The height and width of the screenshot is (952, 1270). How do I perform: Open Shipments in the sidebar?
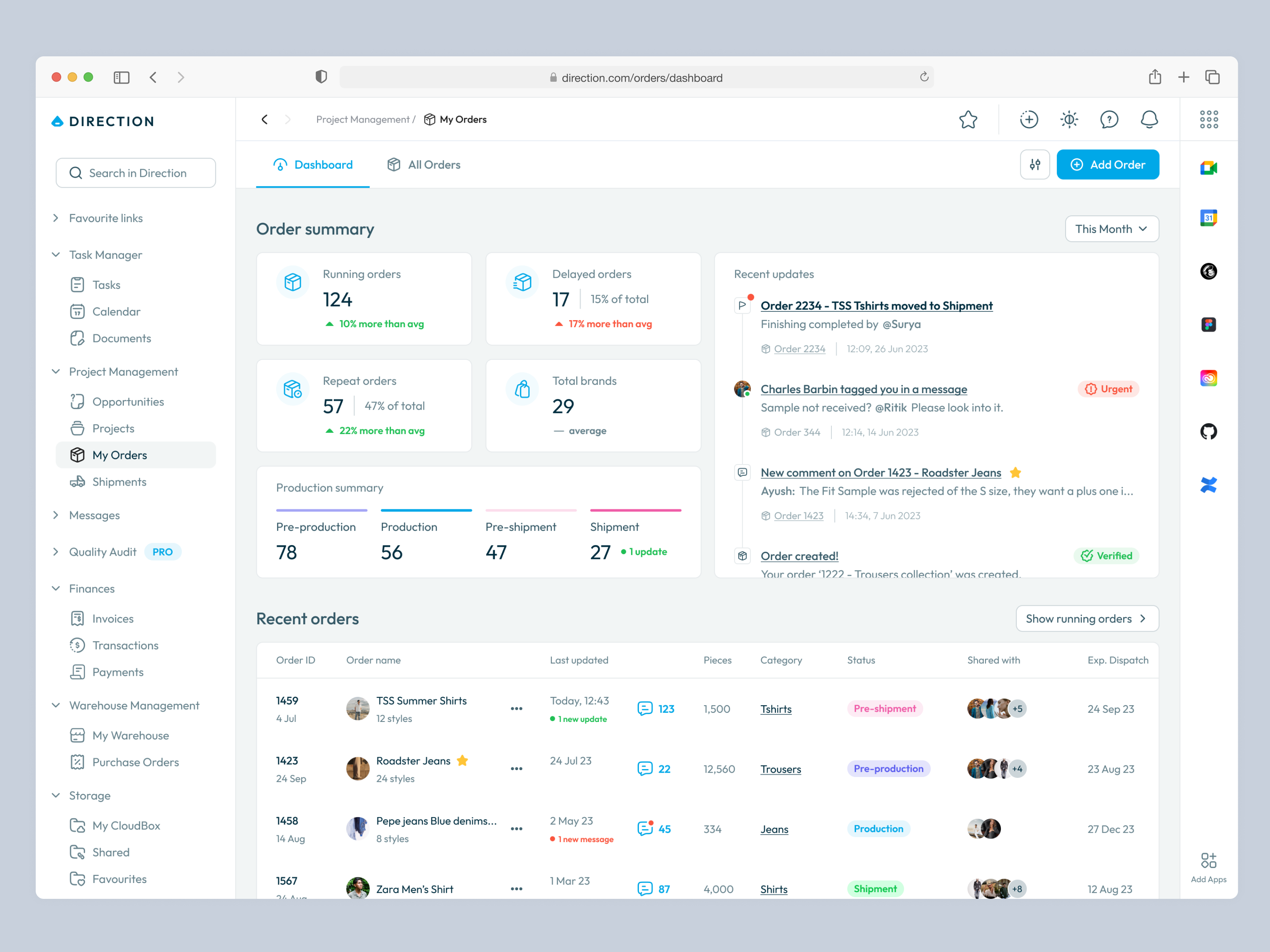[119, 482]
